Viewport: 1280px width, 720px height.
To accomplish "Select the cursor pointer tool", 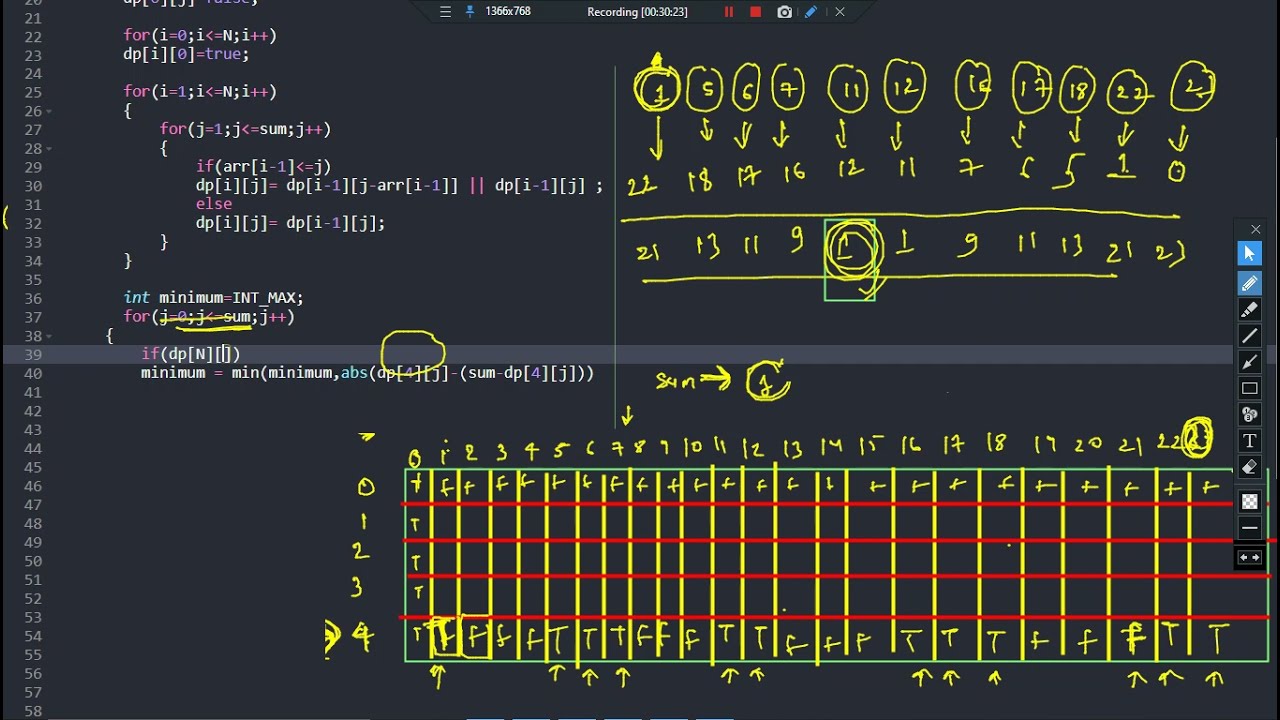I will coord(1250,254).
